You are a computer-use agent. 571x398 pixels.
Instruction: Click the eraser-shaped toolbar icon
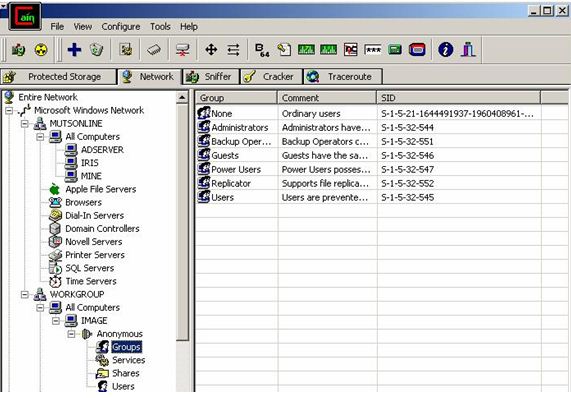tap(154, 50)
